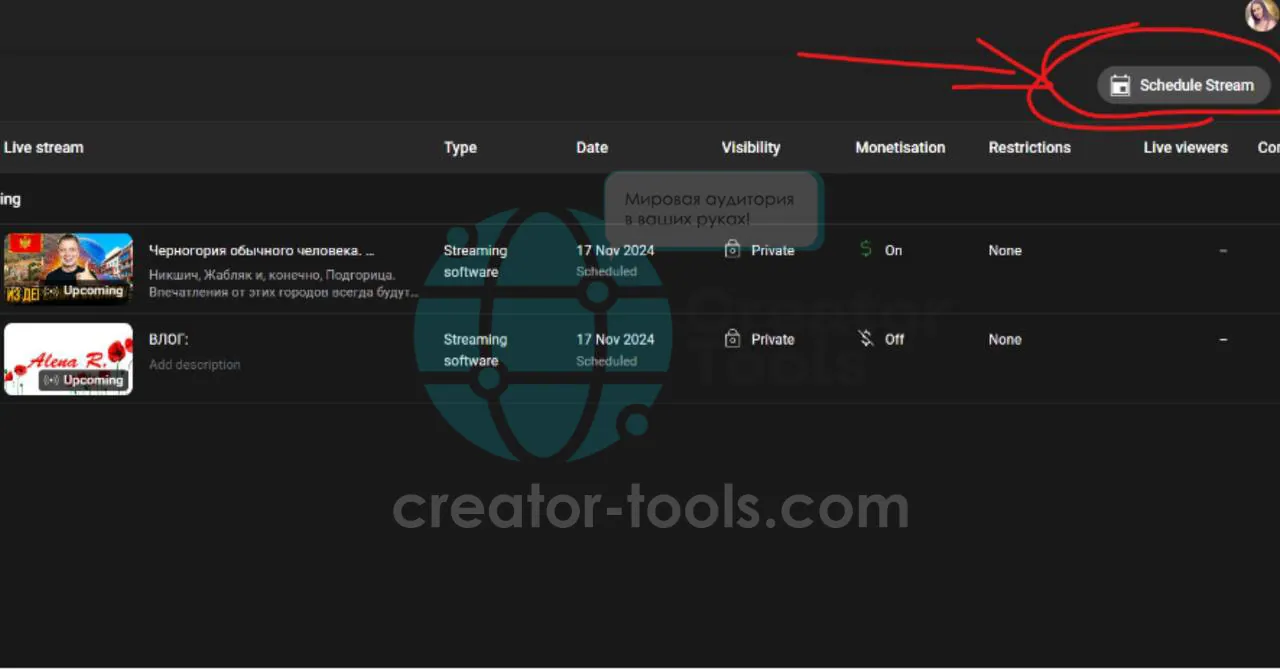Click None restriction in ВЛОГ: row
Image resolution: width=1280 pixels, height=670 pixels.
[x=1005, y=339]
